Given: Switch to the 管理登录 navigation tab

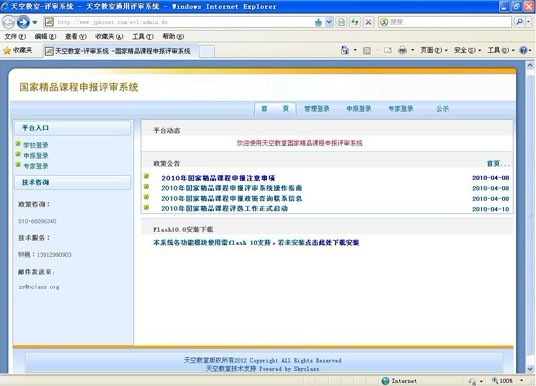Looking at the screenshot, I should (317, 109).
